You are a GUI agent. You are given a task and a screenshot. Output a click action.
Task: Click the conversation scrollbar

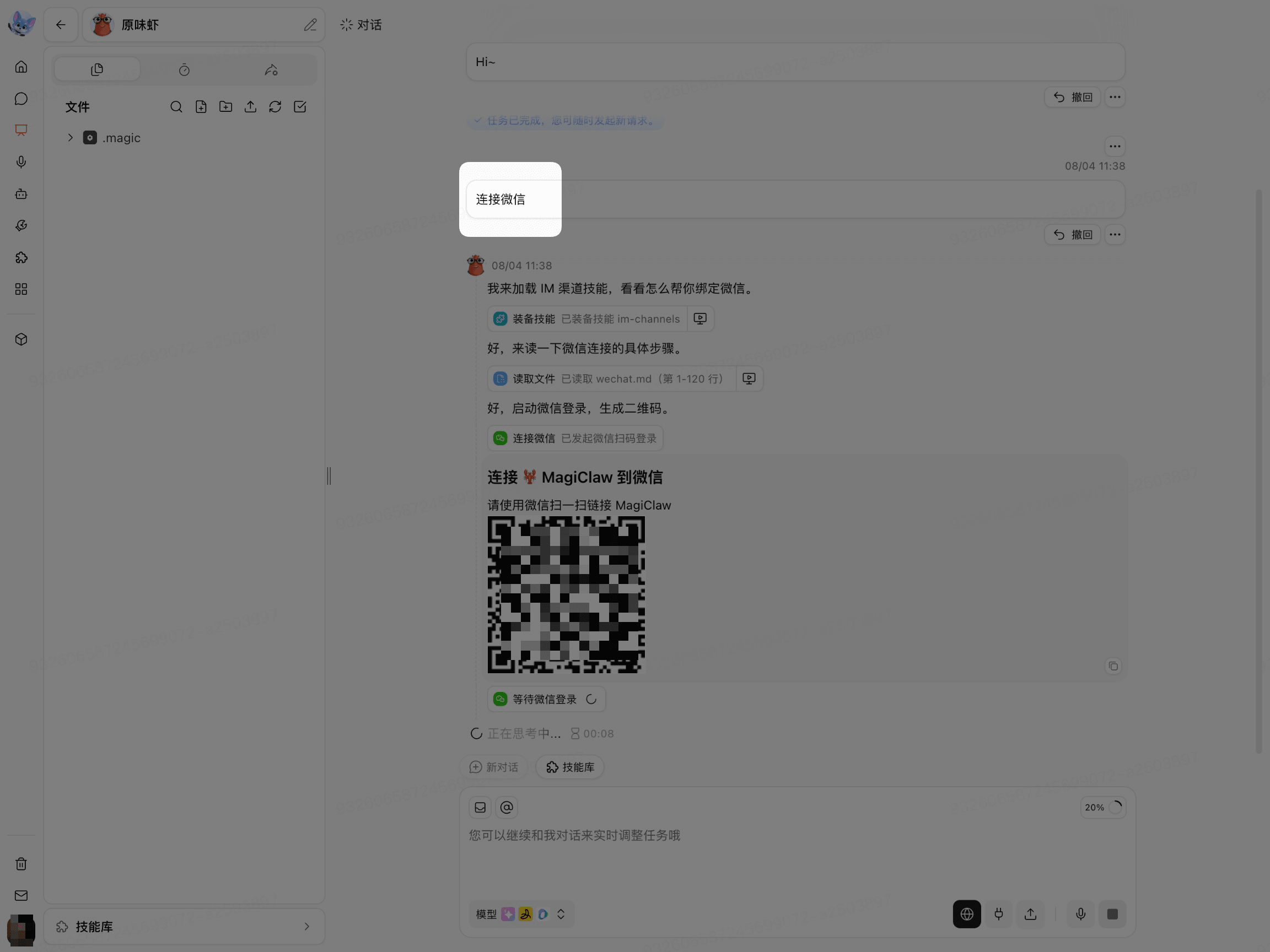(1258, 470)
